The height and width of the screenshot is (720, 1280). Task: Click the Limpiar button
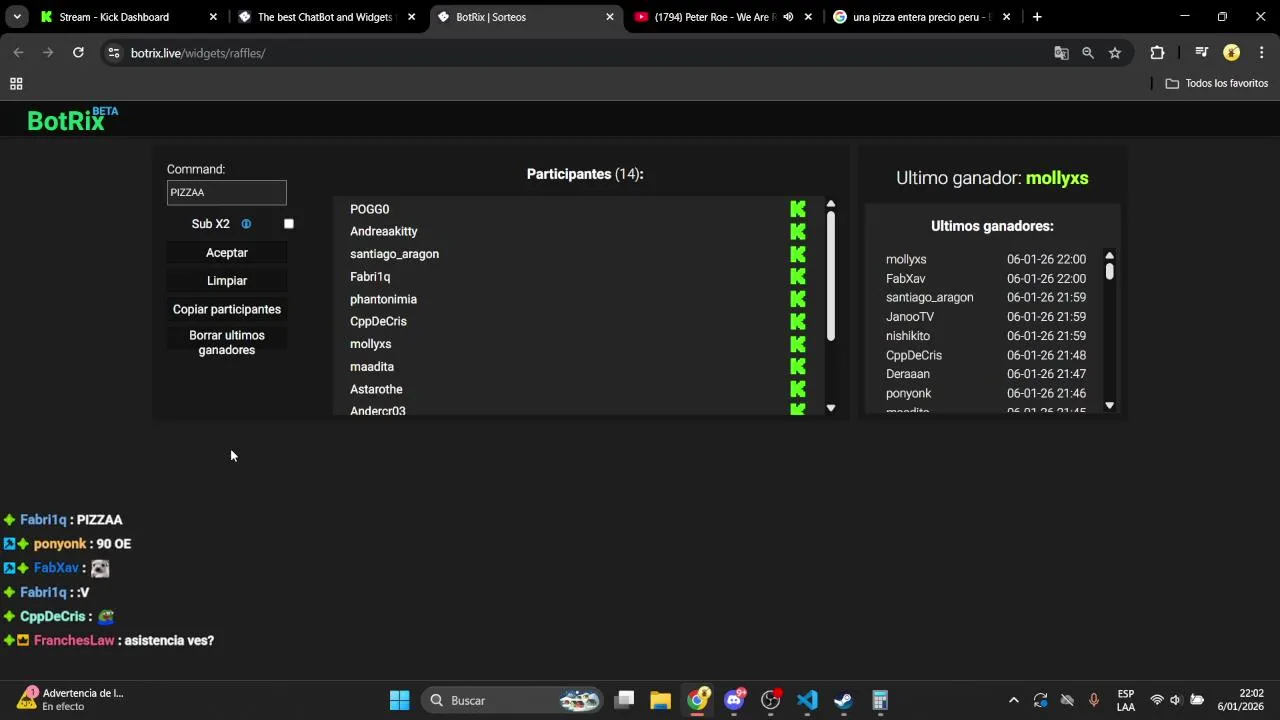pyautogui.click(x=227, y=281)
